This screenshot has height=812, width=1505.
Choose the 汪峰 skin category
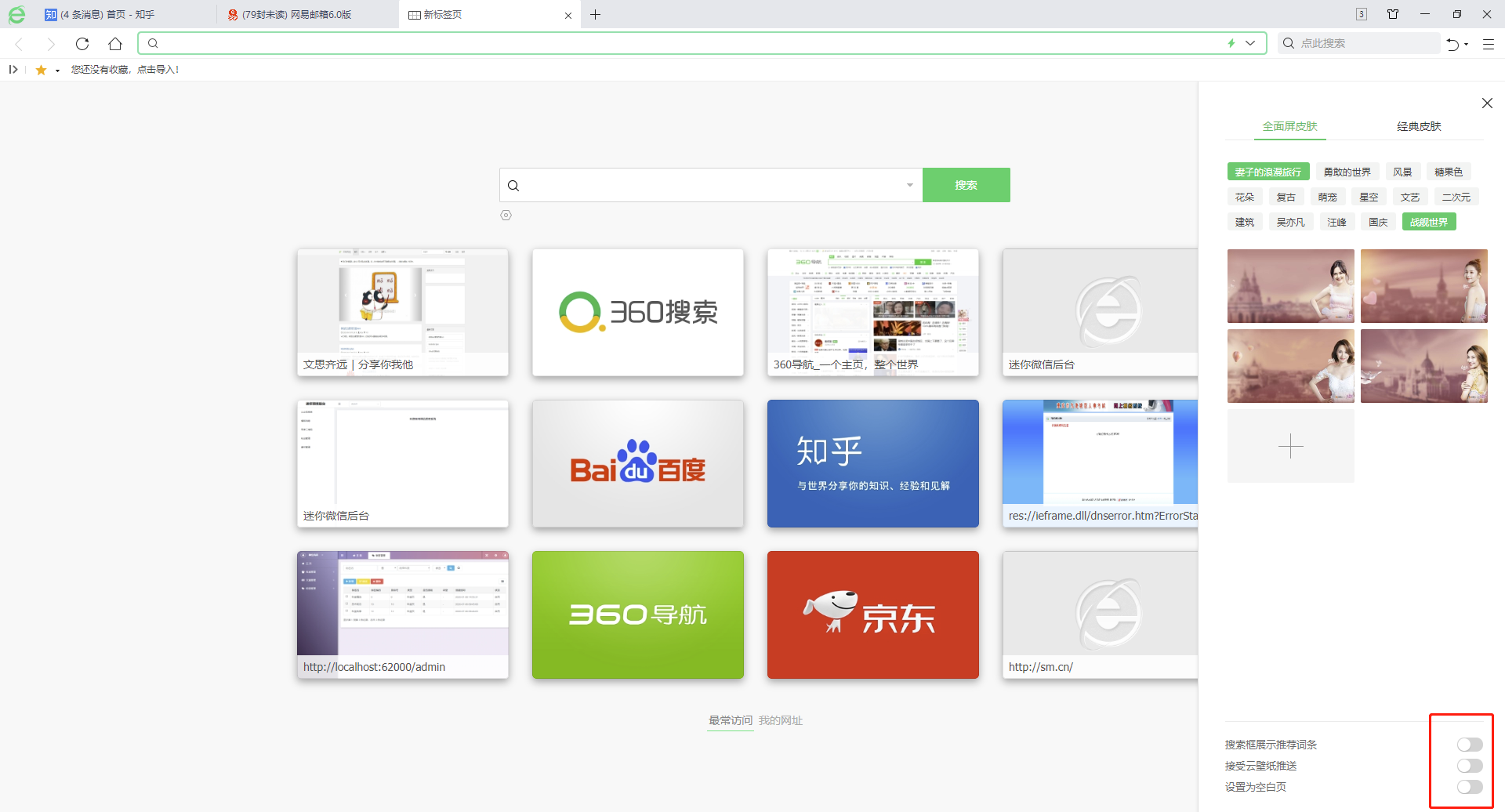1337,222
